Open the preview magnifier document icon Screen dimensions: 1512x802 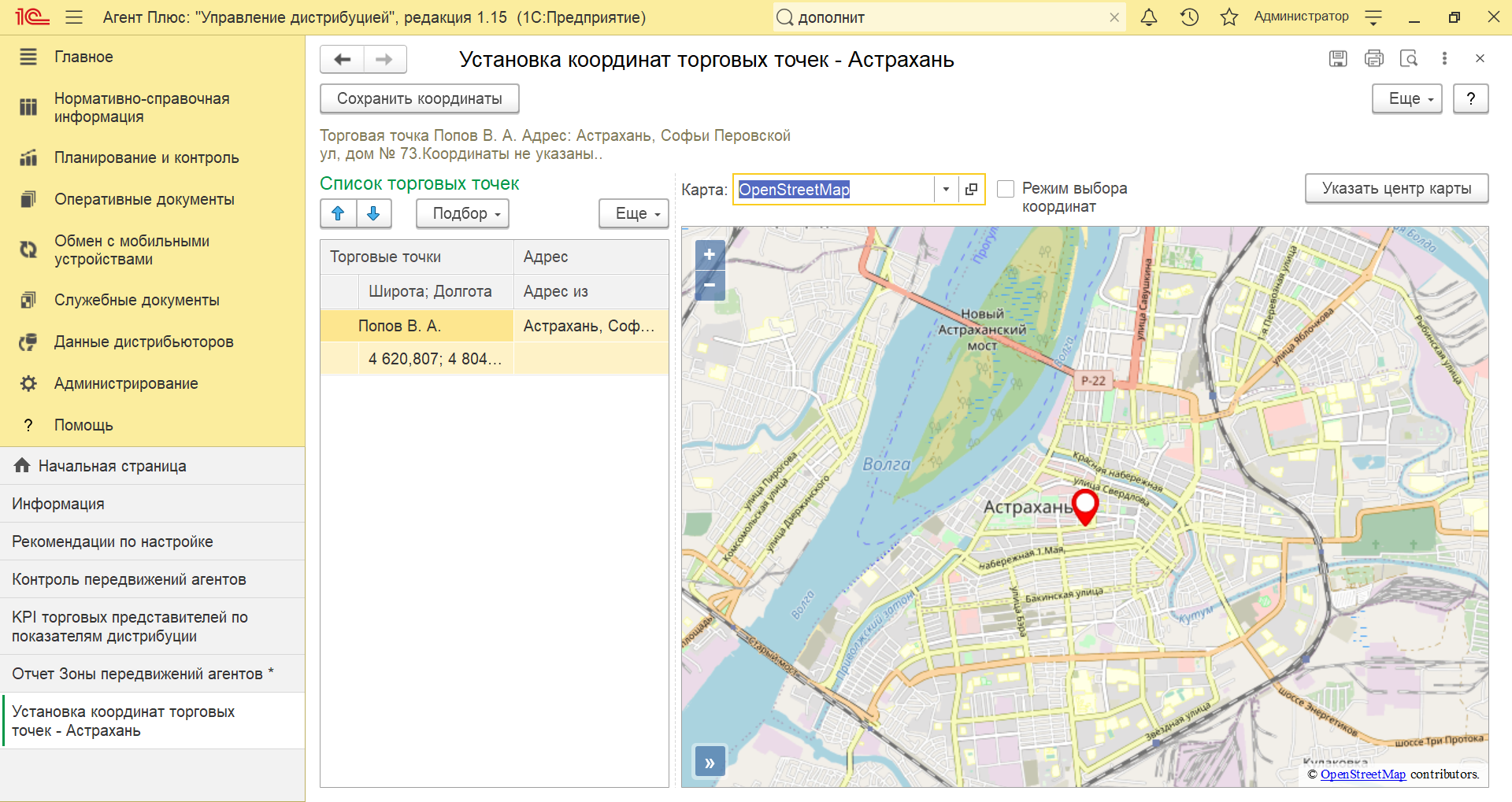pyautogui.click(x=1409, y=58)
